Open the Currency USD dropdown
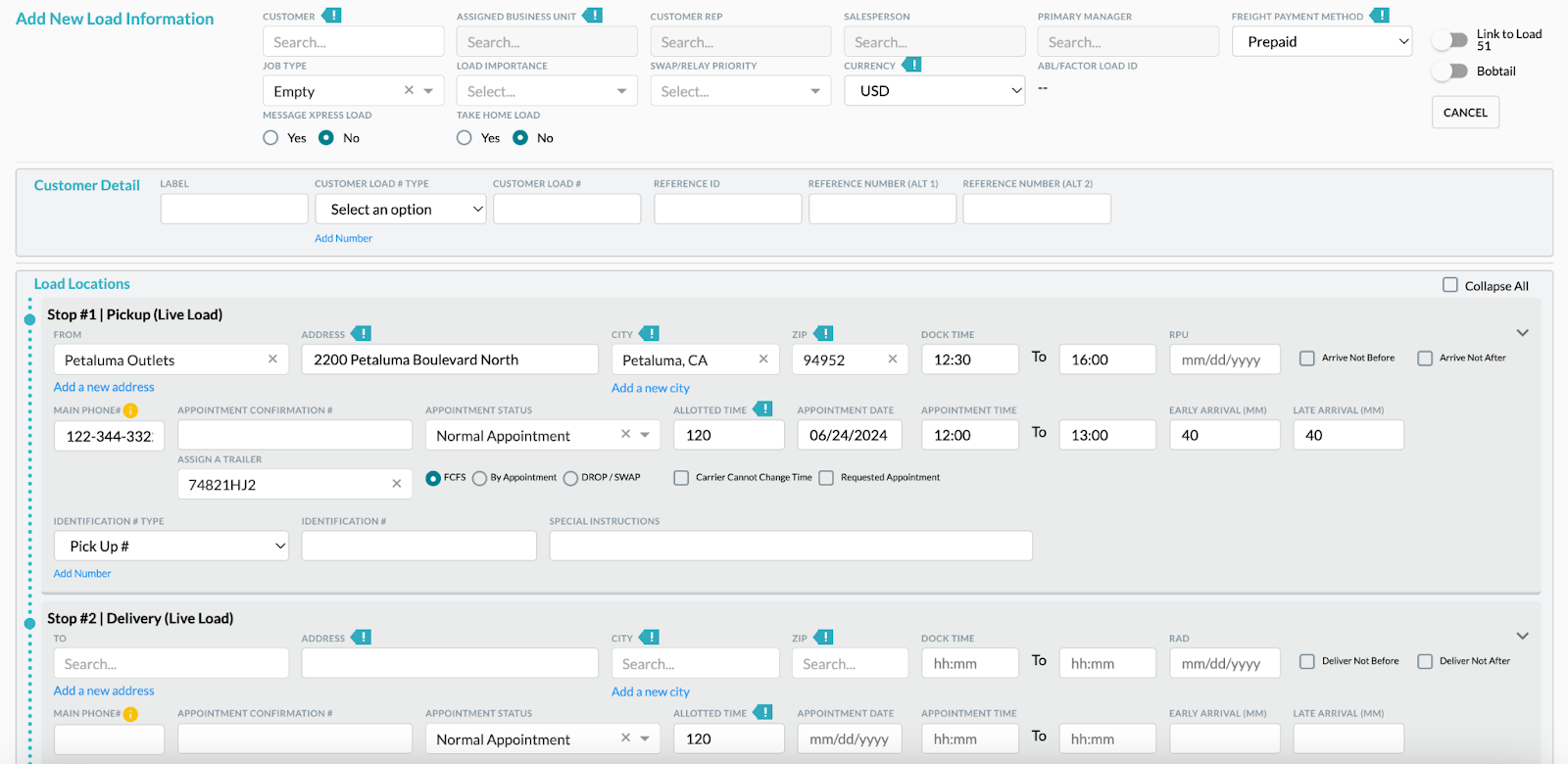Viewport: 1568px width, 764px height. click(935, 91)
